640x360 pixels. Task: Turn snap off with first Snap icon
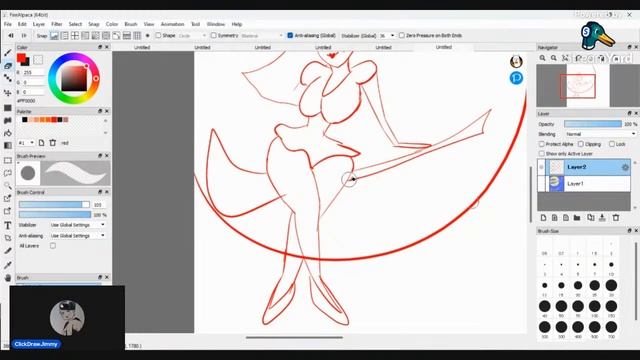(54, 36)
